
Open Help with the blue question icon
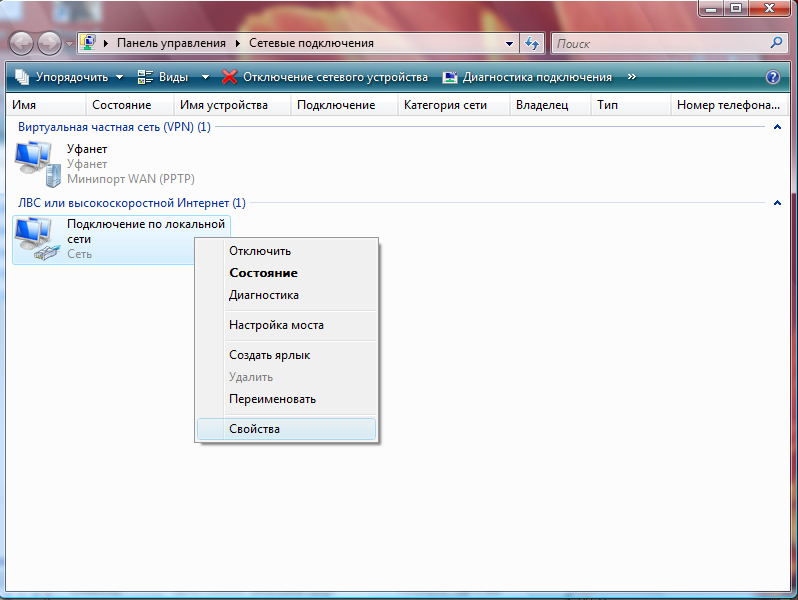tap(773, 77)
